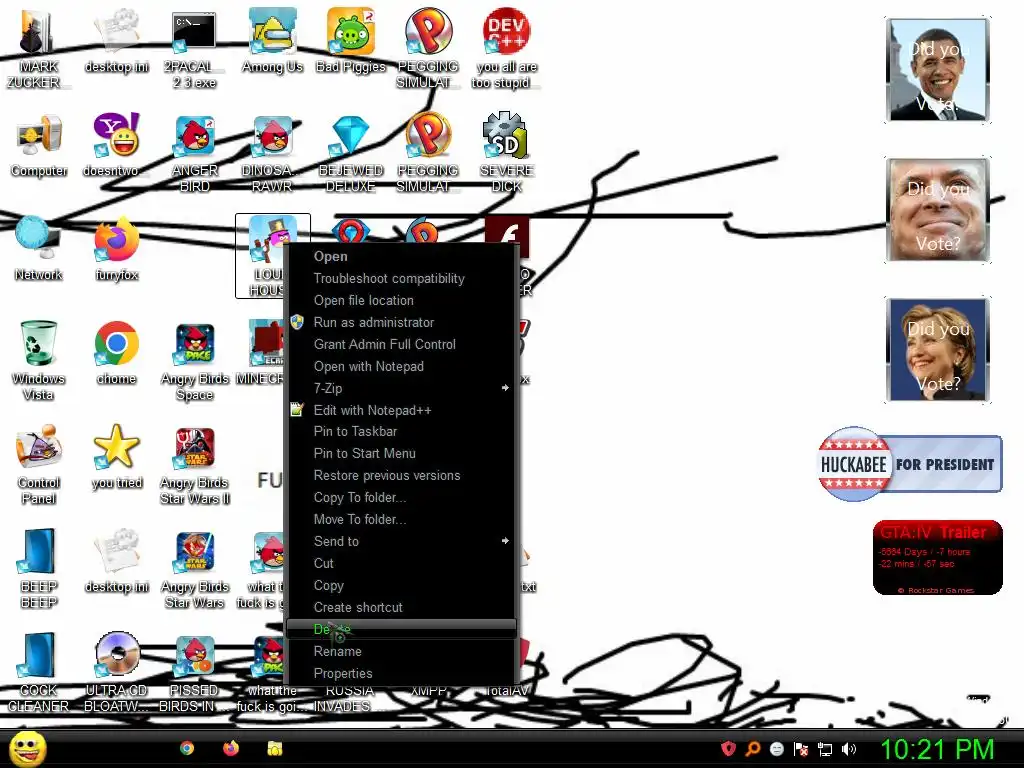Select the top-row desktop.ini file icon
Screen dimensions: 1024x768
point(116,40)
